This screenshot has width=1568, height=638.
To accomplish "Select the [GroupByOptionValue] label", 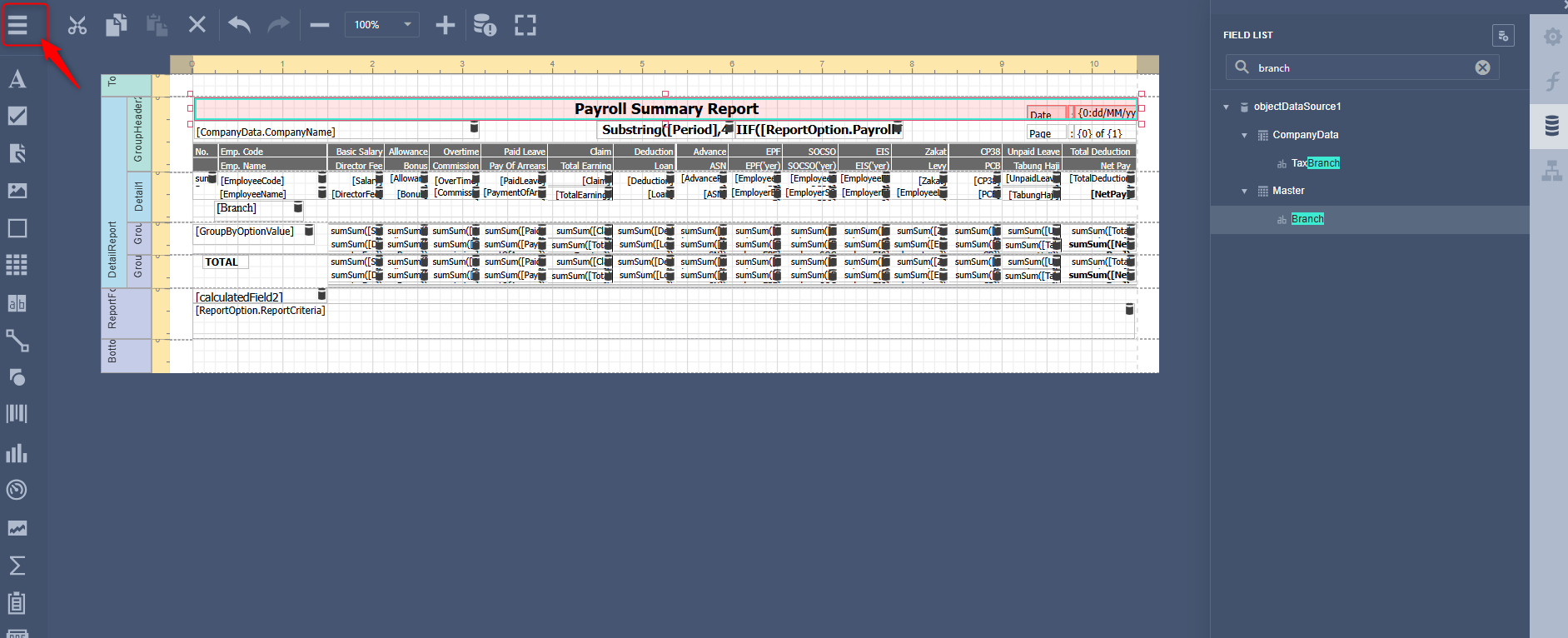I will coord(253,232).
